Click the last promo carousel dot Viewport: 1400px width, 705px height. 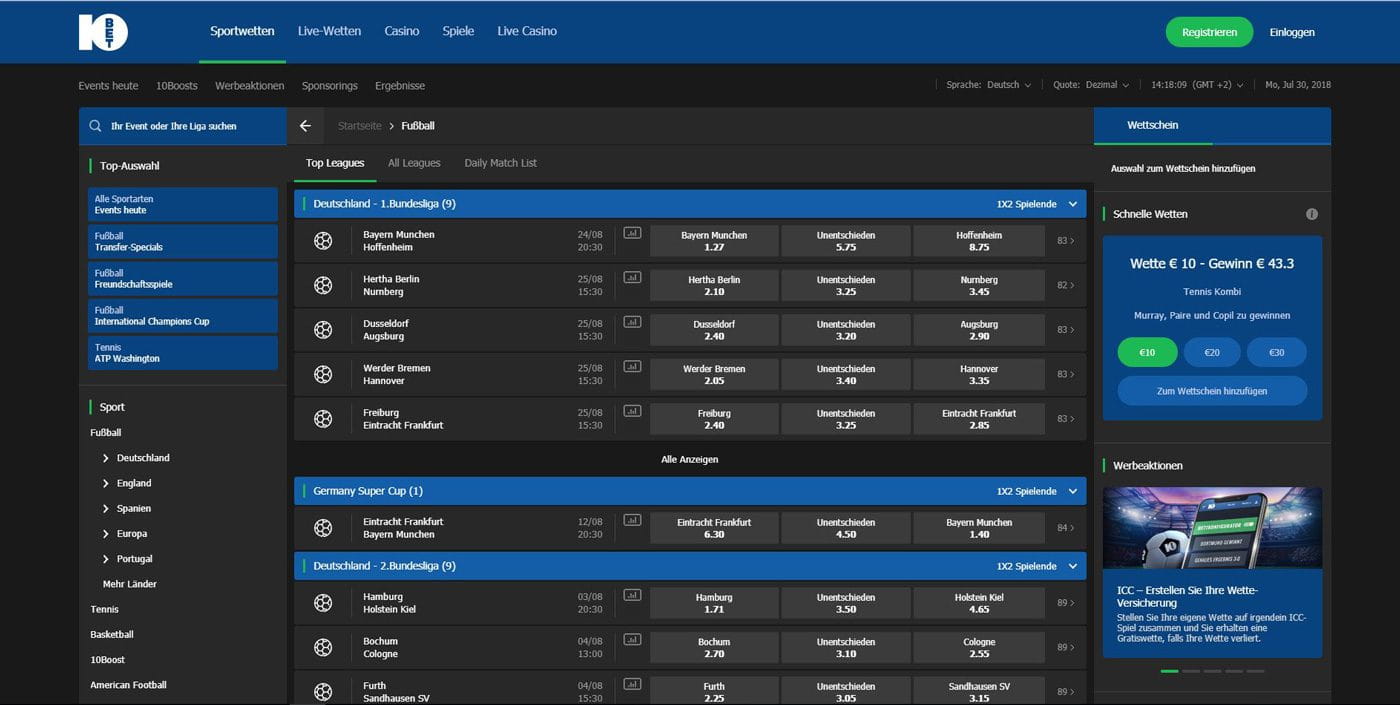click(x=1256, y=671)
